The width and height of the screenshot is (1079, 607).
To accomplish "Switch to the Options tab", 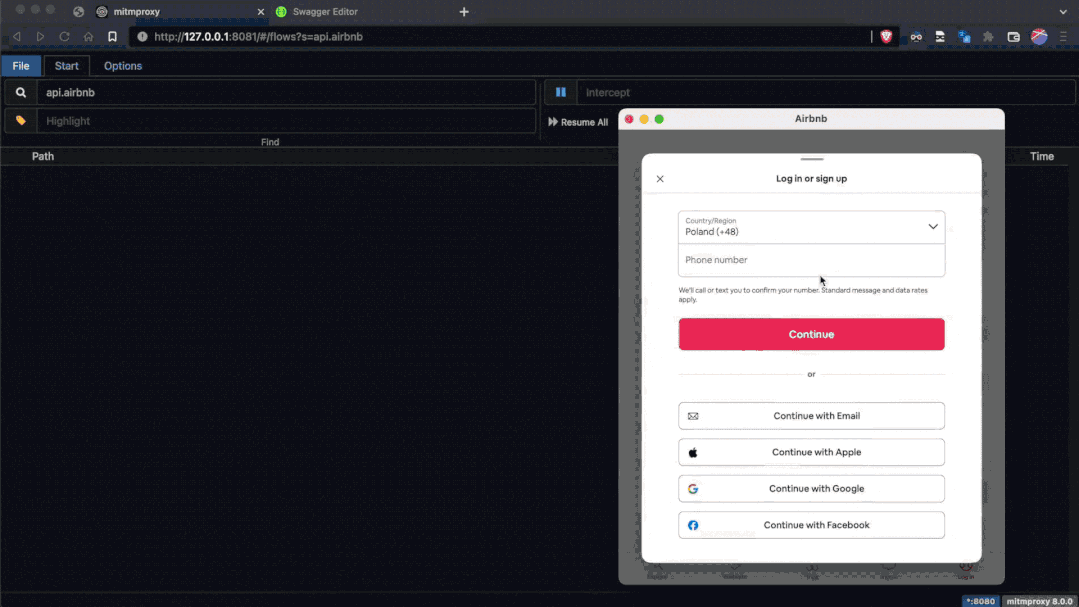I will pos(123,66).
